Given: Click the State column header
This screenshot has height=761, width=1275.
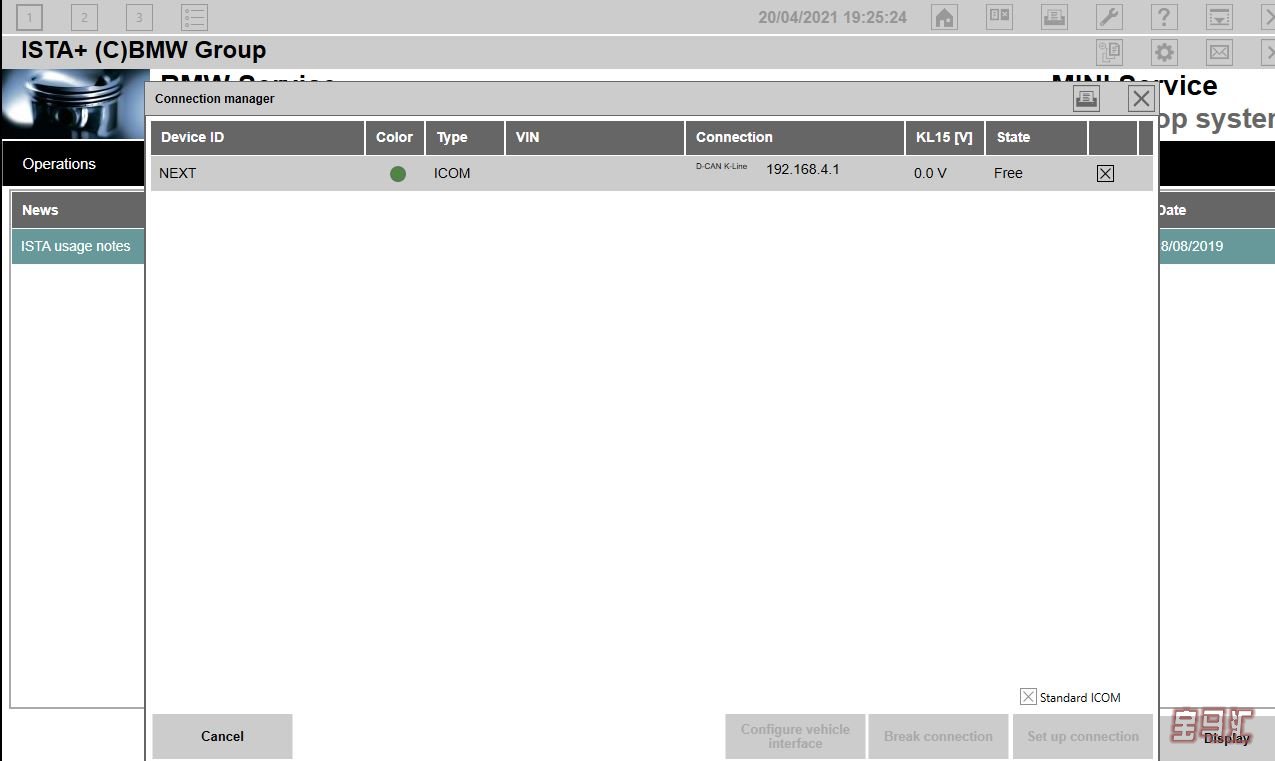Looking at the screenshot, I should [x=1037, y=138].
